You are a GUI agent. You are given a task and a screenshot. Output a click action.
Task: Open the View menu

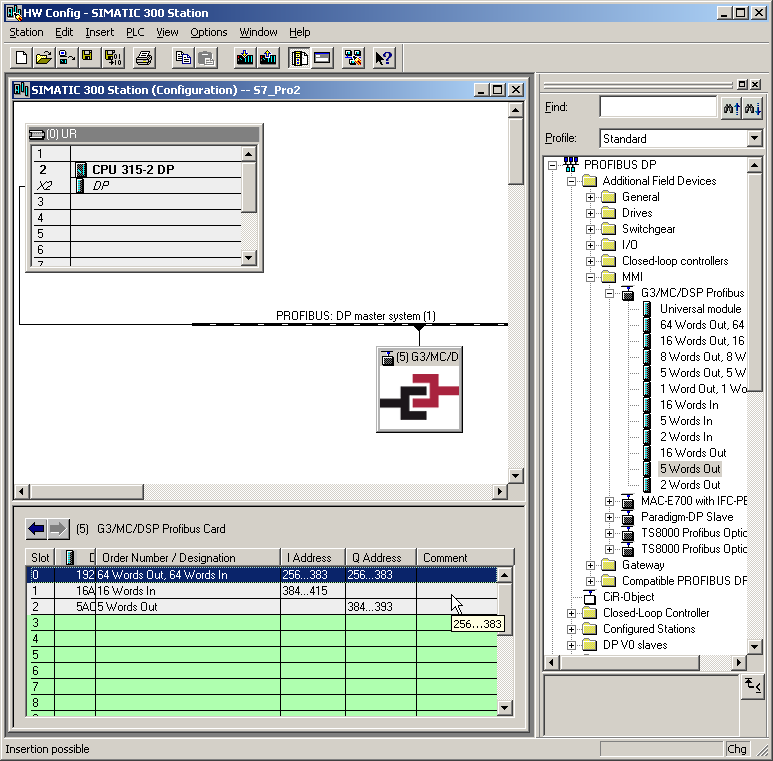[167, 33]
